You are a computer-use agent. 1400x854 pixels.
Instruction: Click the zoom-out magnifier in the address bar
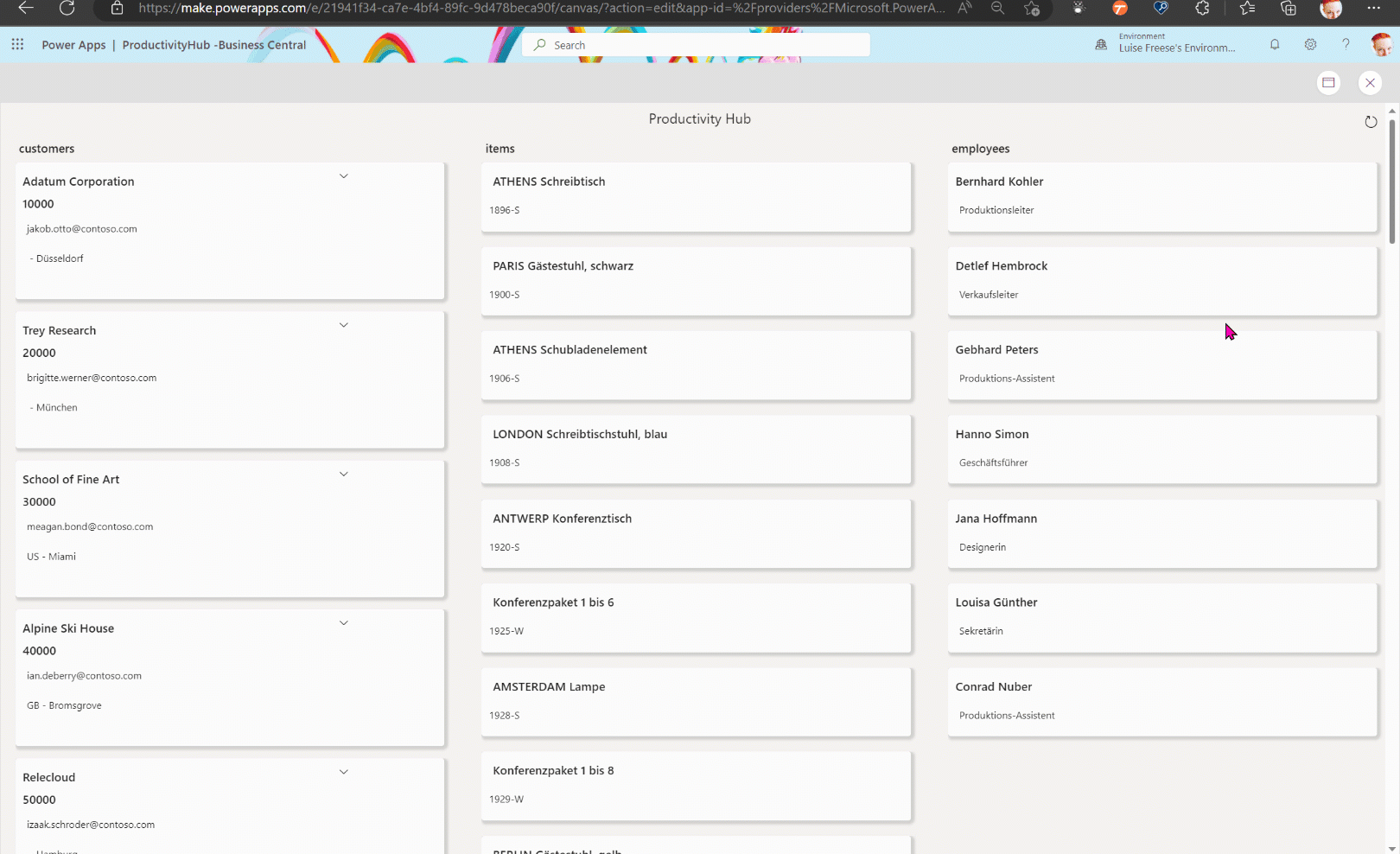coord(997,8)
